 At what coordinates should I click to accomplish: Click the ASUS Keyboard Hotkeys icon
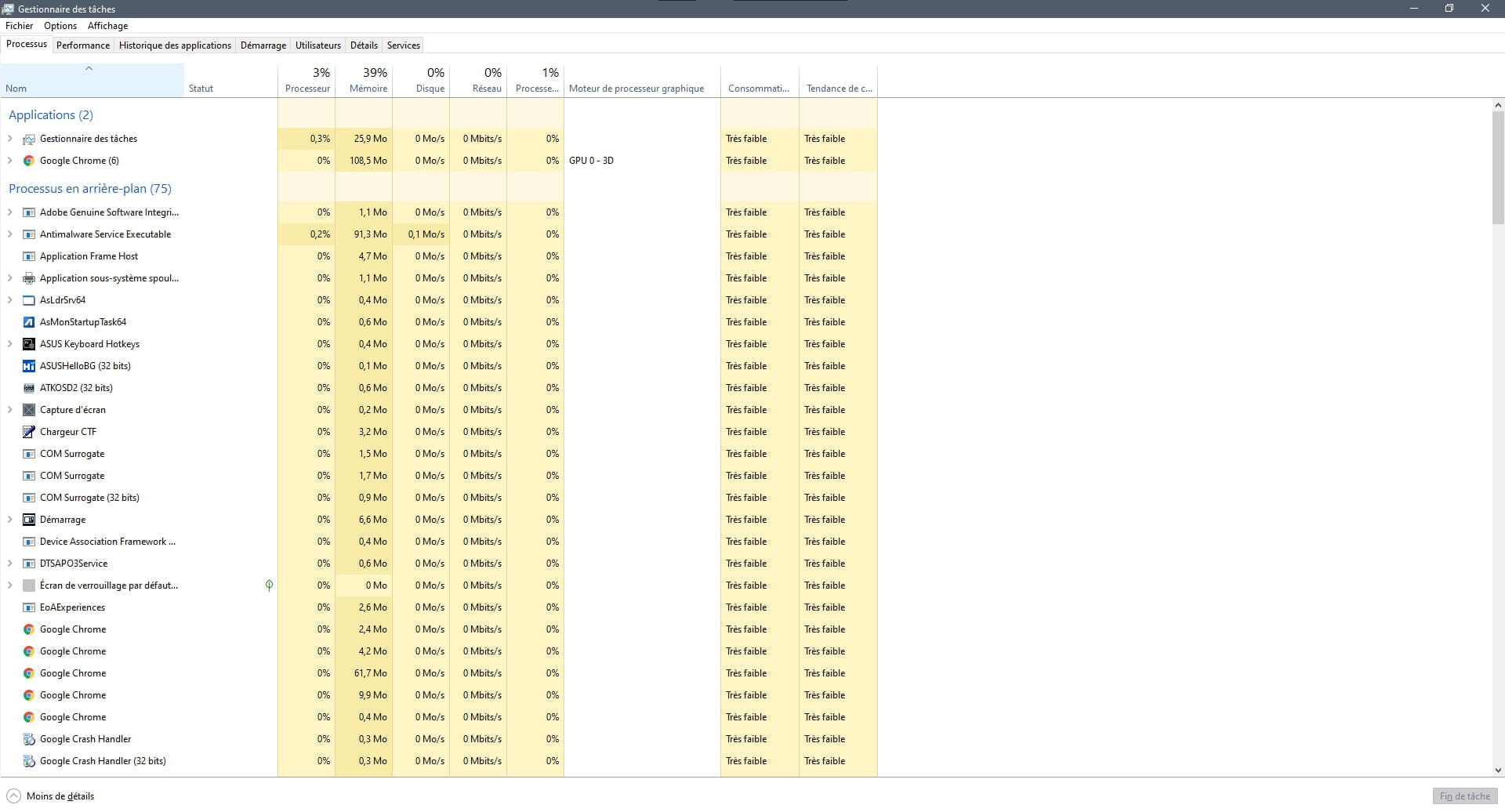29,344
